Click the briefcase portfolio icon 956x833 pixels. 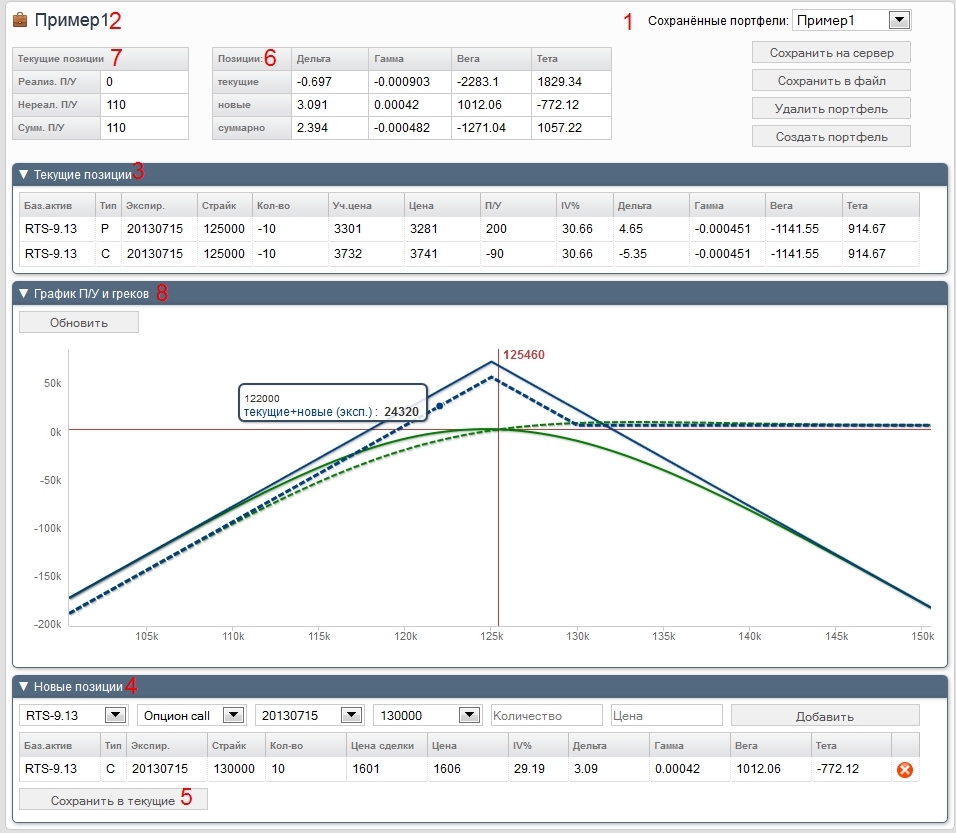pos(20,20)
